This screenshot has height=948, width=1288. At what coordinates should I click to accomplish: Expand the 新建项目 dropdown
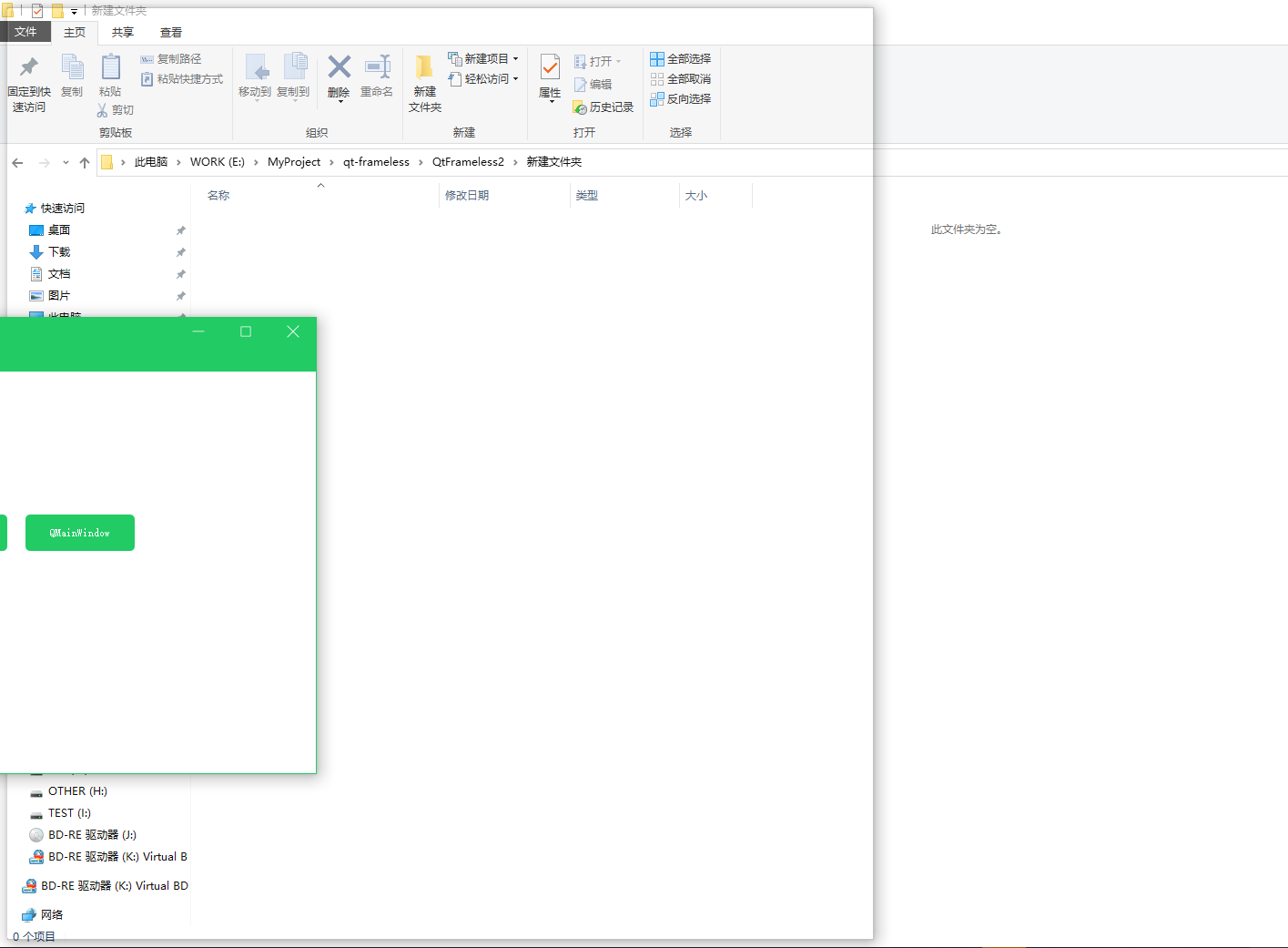click(514, 58)
